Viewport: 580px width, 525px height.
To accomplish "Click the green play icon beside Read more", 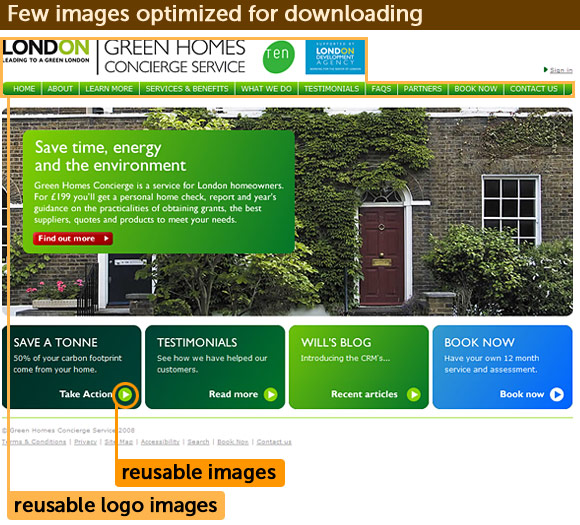I will pyautogui.click(x=270, y=394).
